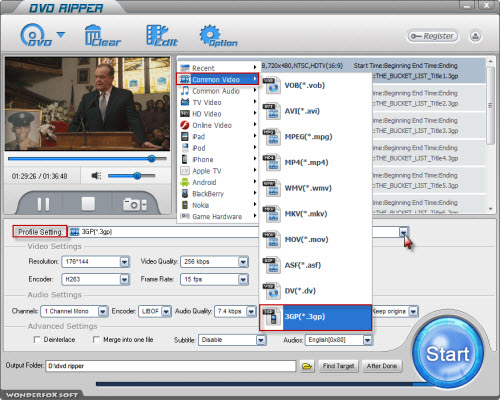Open the iPad device category
This screenshot has height=400, width=500.
[x=218, y=137]
